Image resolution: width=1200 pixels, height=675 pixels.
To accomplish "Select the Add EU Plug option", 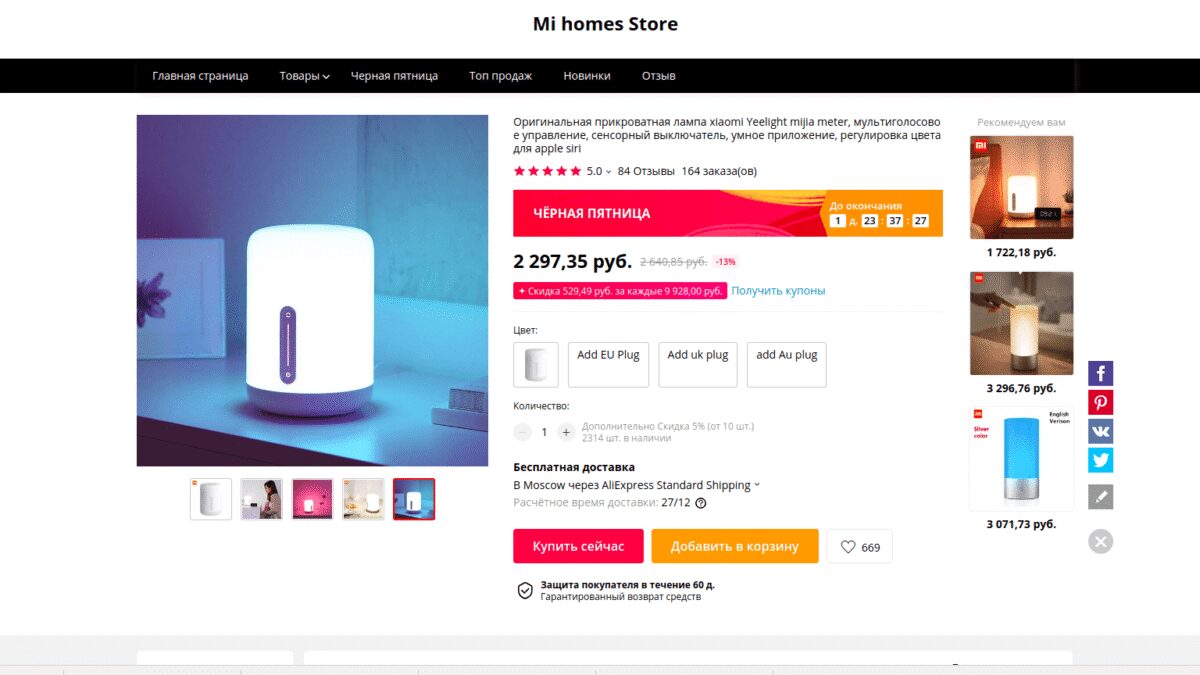I will 608,364.
